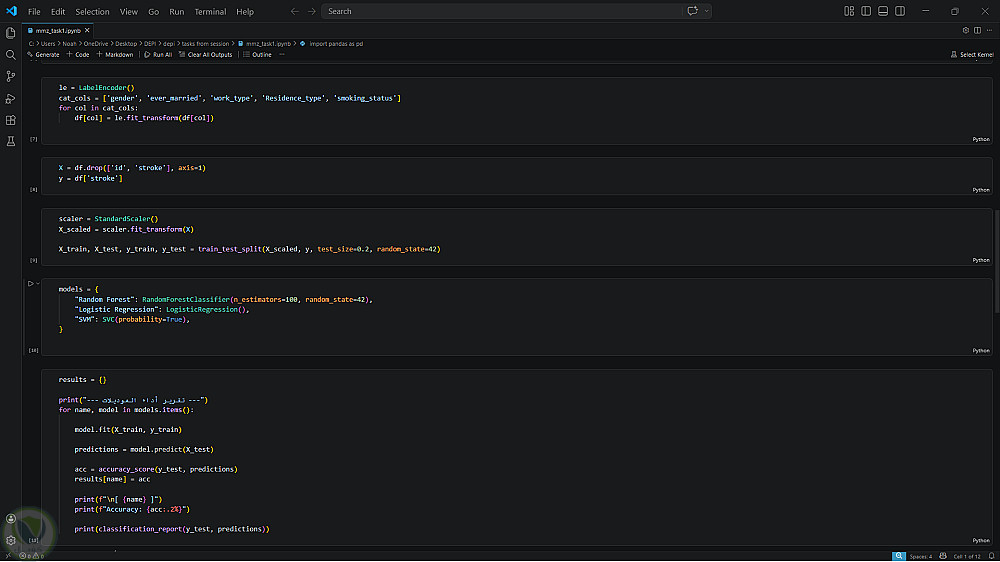Screen dimensions: 1000x562
Task: Toggle the primary side bar layout button
Action: [x=865, y=11]
